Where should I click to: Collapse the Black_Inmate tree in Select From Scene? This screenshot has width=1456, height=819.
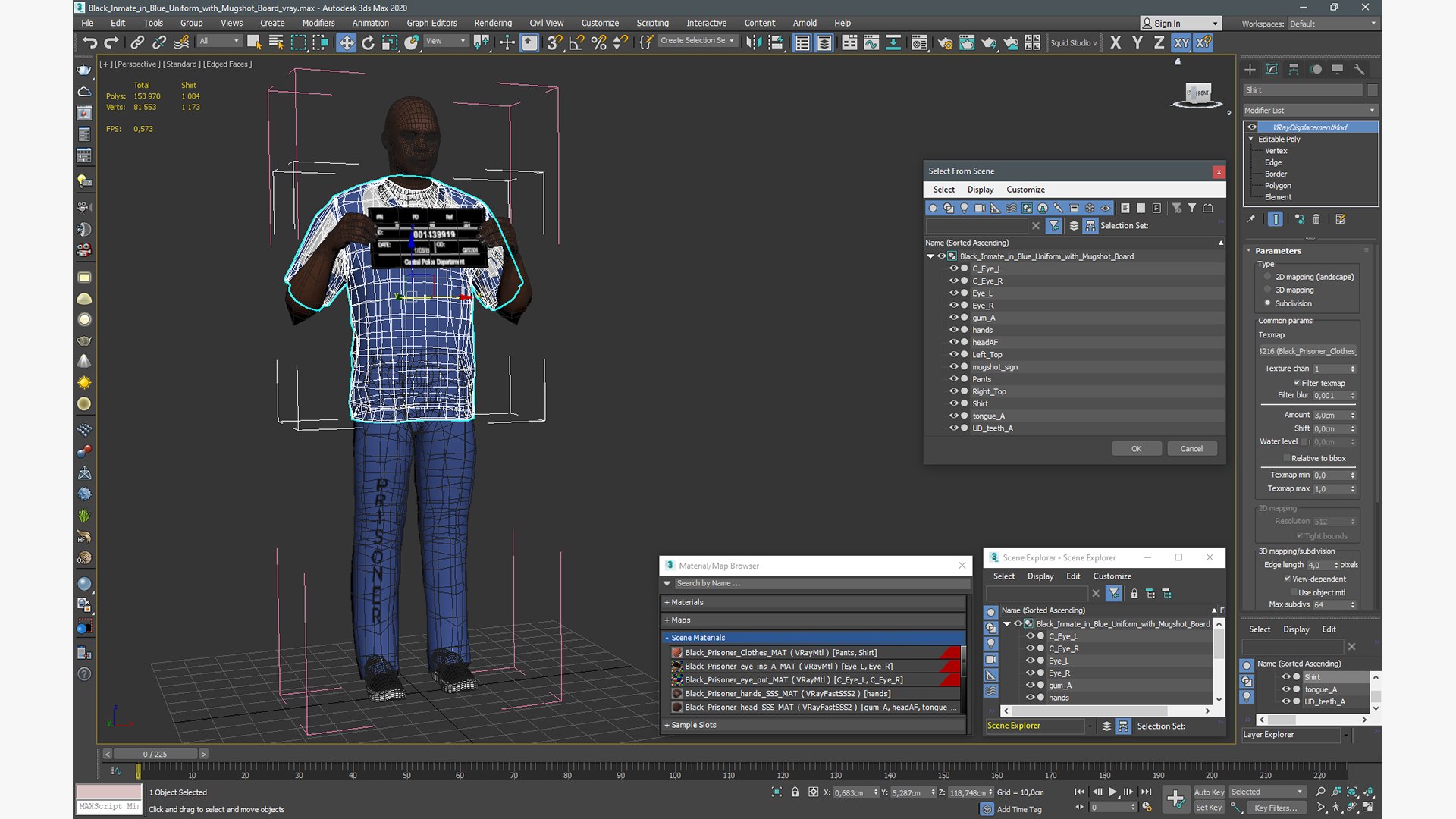click(930, 256)
